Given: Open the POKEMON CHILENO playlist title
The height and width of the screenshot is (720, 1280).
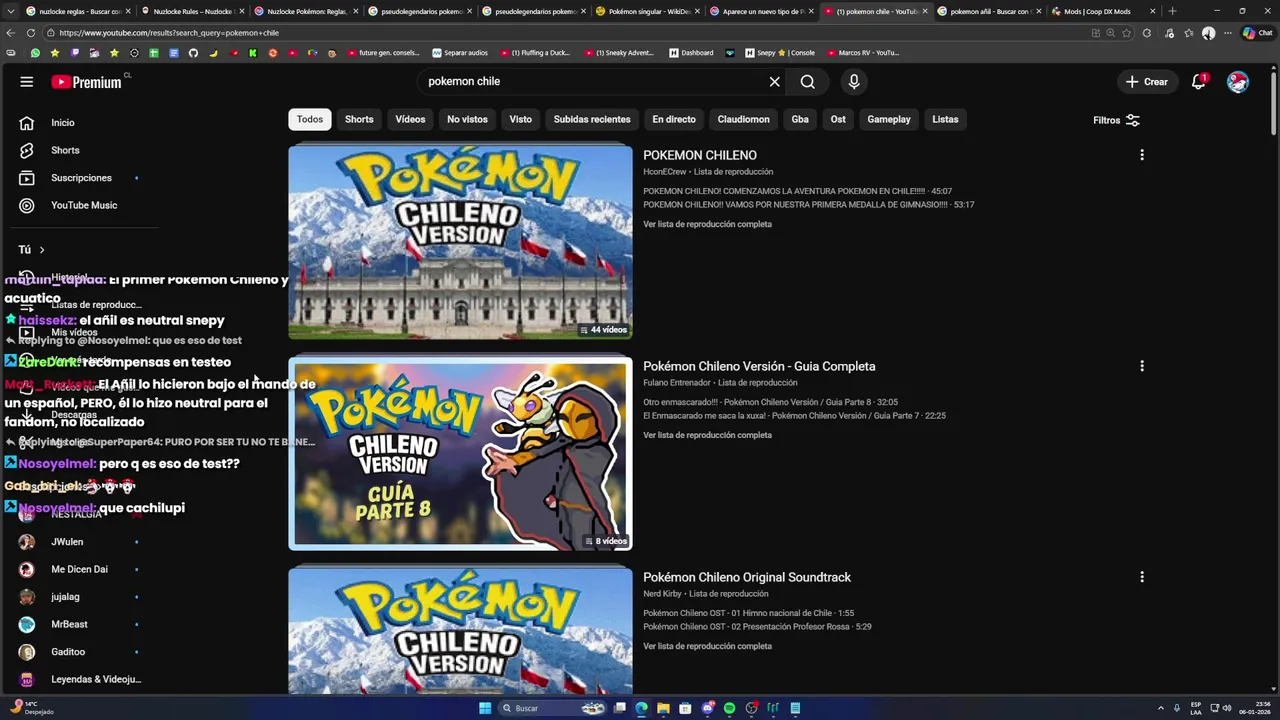Looking at the screenshot, I should pos(700,155).
